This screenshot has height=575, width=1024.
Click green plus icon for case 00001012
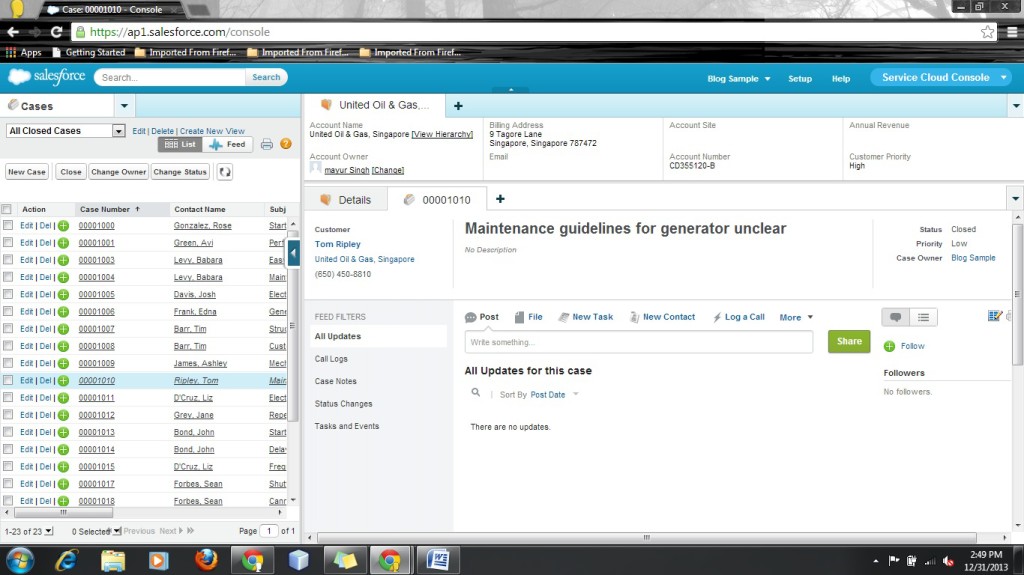click(63, 415)
